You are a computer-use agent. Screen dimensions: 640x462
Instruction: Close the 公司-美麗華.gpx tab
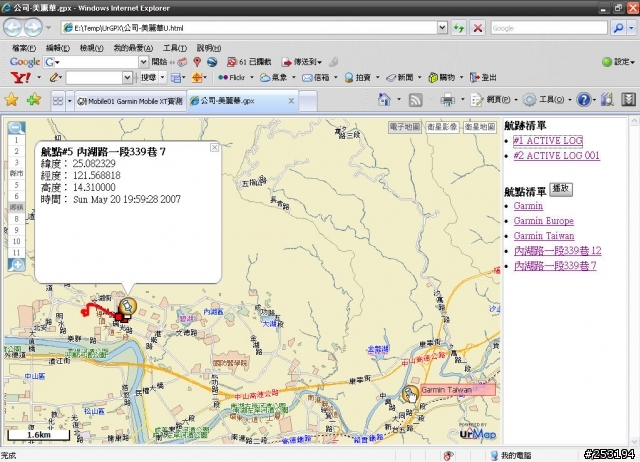click(291, 101)
